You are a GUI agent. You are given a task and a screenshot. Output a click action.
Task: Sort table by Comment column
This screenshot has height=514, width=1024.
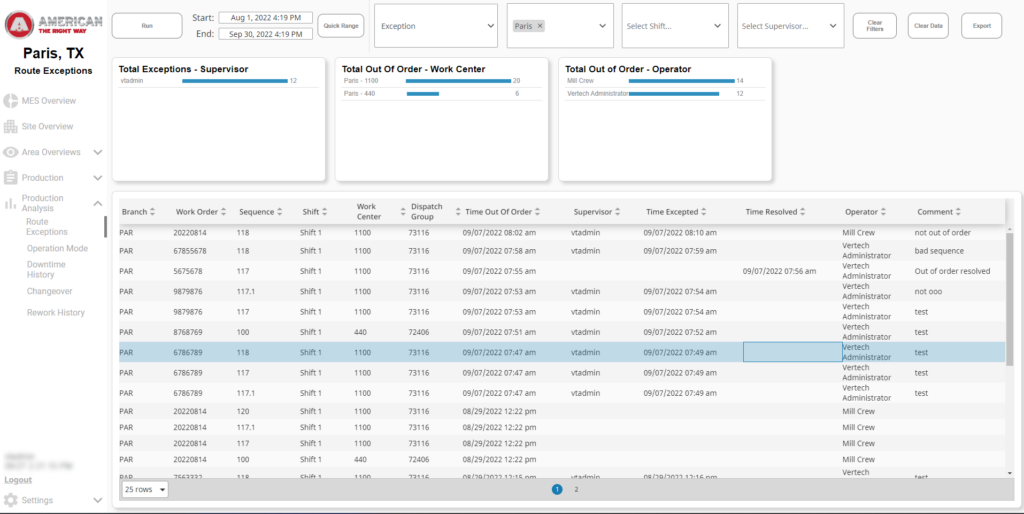(x=958, y=212)
